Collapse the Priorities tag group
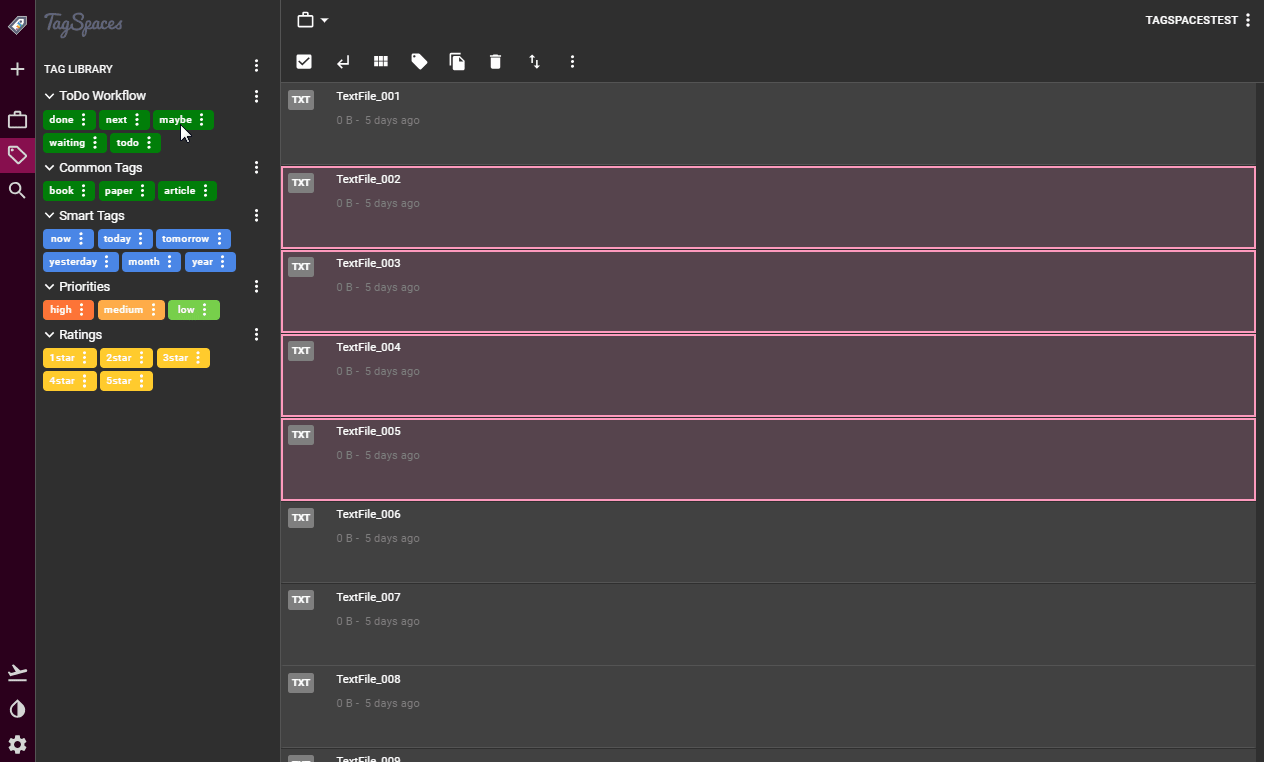Viewport: 1264px width, 762px height. 49,287
